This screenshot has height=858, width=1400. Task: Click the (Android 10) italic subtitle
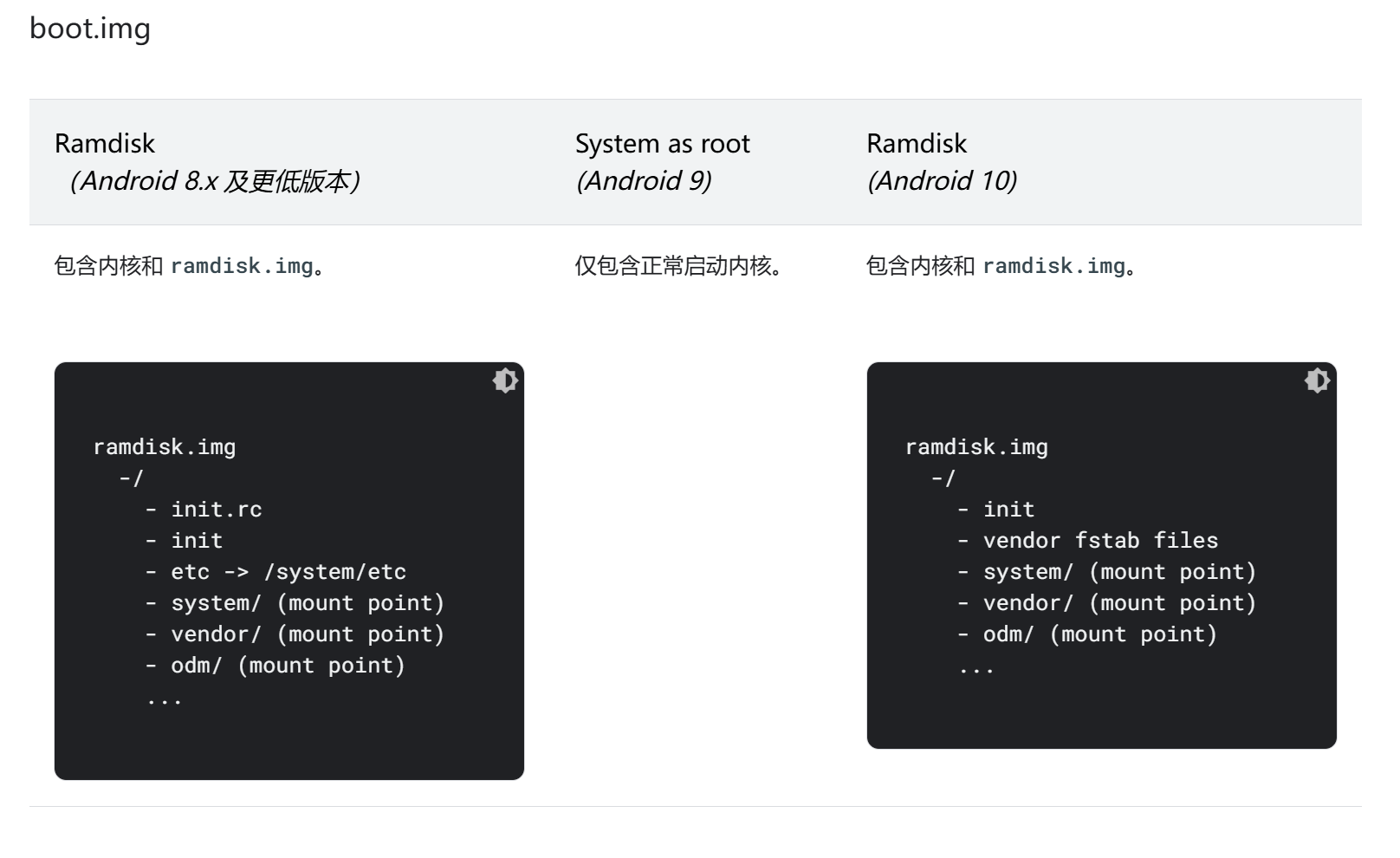pos(943,180)
